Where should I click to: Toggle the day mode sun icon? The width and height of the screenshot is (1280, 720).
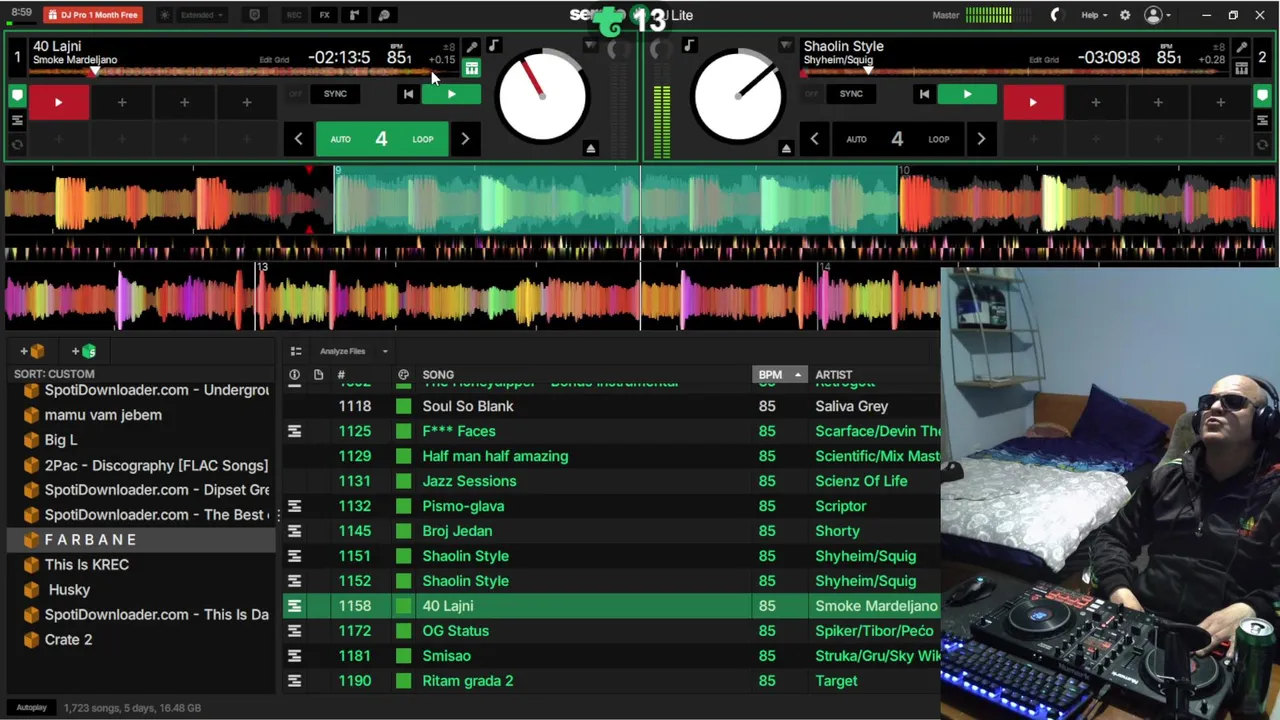click(165, 15)
